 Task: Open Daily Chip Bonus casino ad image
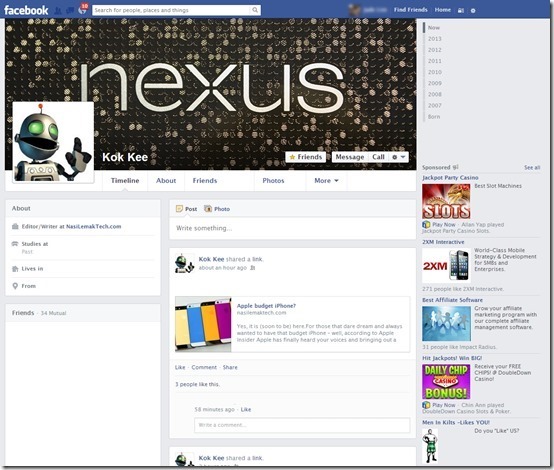click(x=446, y=382)
